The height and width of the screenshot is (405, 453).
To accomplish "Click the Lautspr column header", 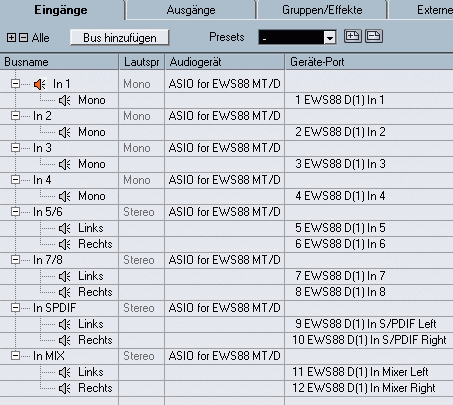I will (x=142, y=62).
